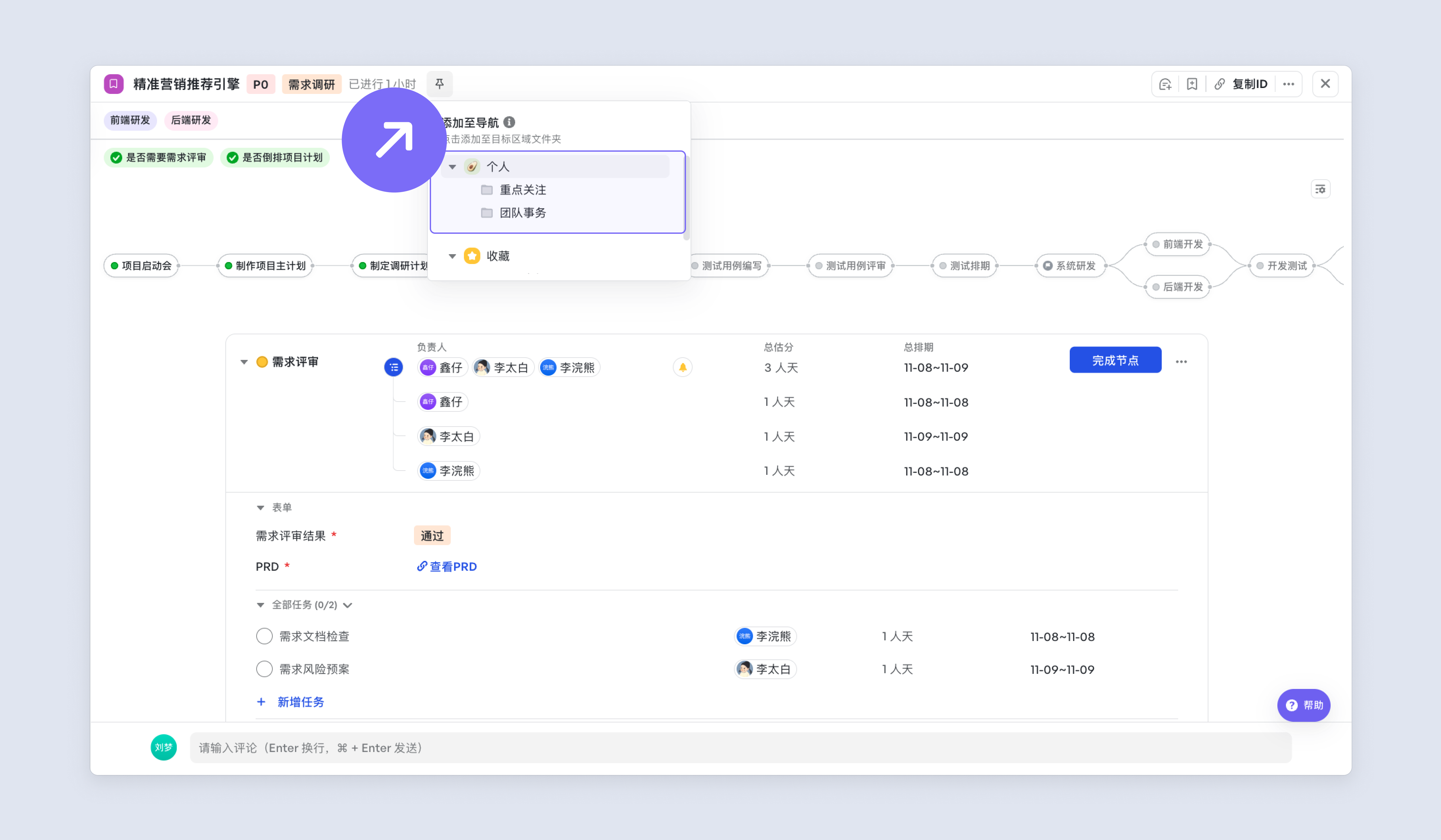Click 新增任务 to add a task
Image resolution: width=1441 pixels, height=840 pixels.
point(301,702)
